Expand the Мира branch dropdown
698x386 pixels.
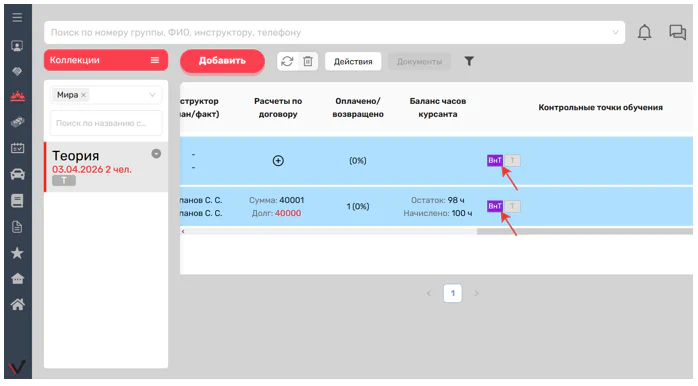point(152,95)
